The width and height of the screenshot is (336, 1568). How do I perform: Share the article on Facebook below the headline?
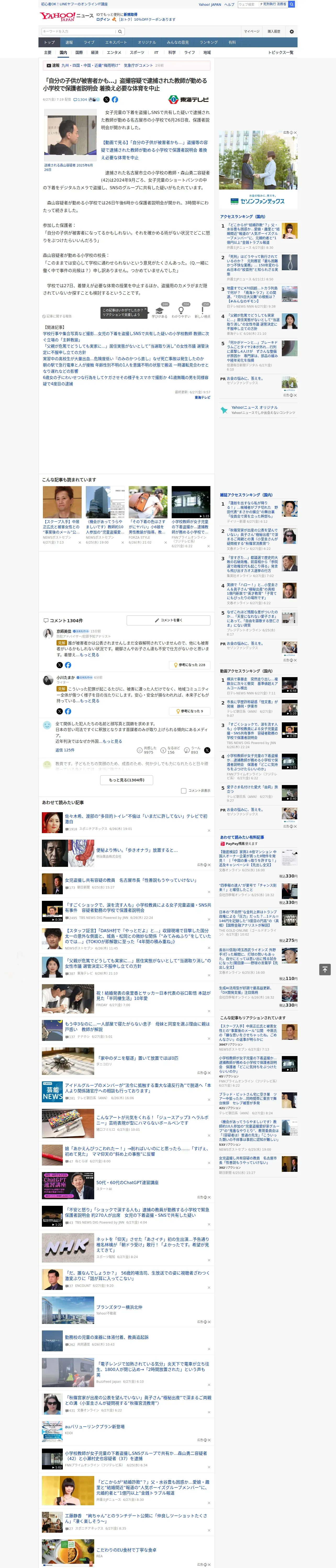pyautogui.click(x=115, y=99)
